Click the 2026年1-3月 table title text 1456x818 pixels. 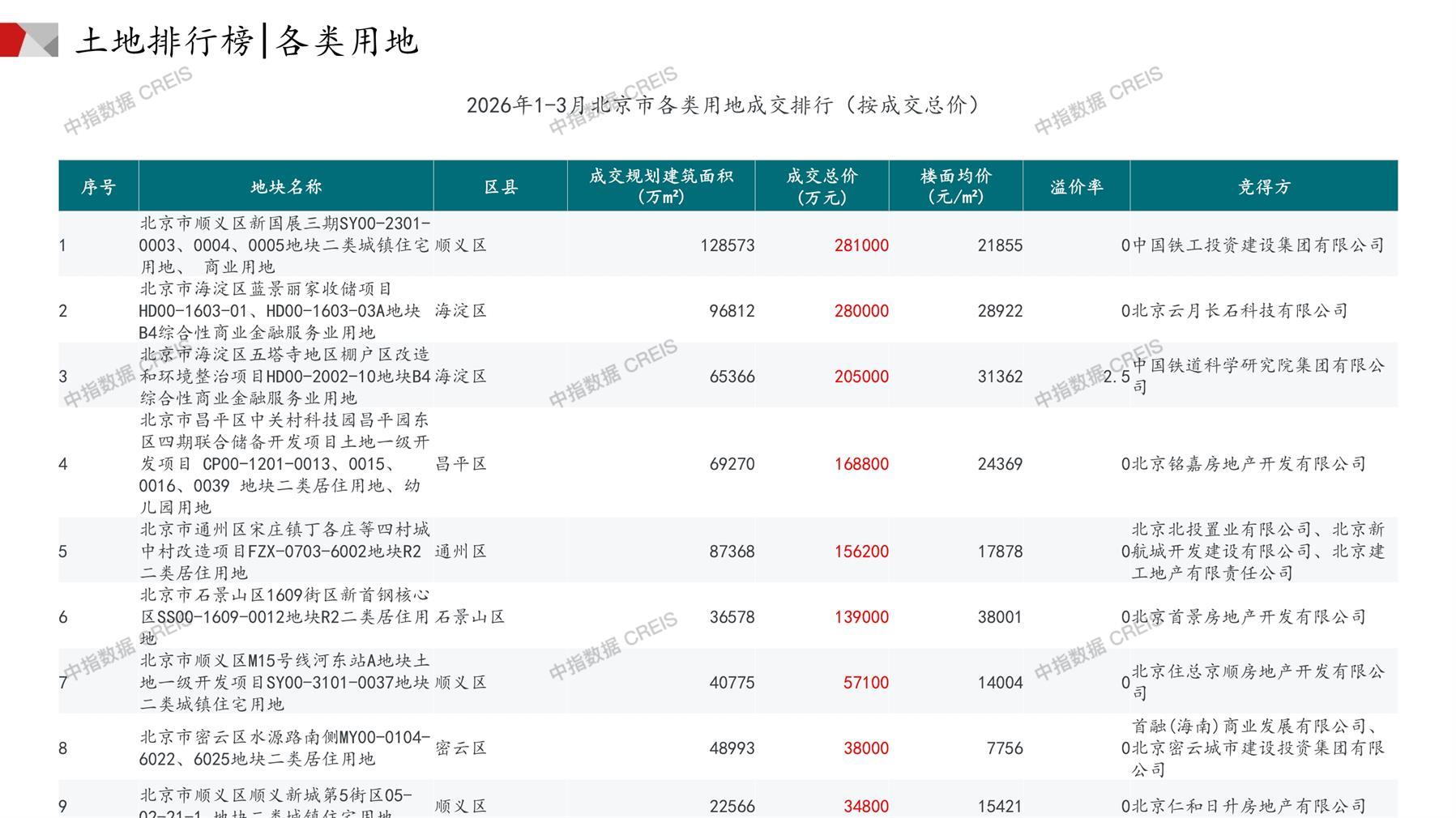point(723,105)
